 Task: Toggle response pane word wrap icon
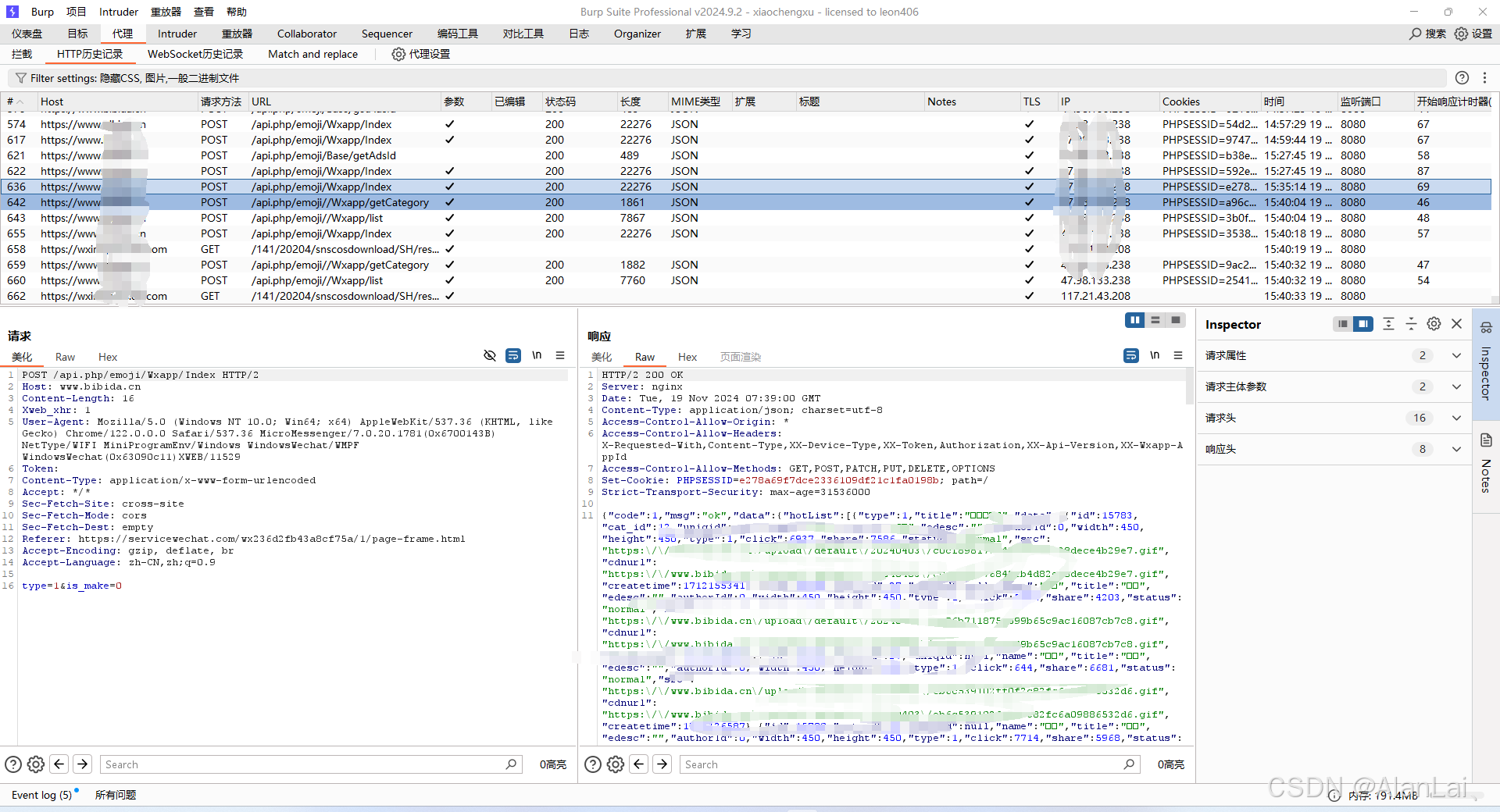(x=1131, y=355)
